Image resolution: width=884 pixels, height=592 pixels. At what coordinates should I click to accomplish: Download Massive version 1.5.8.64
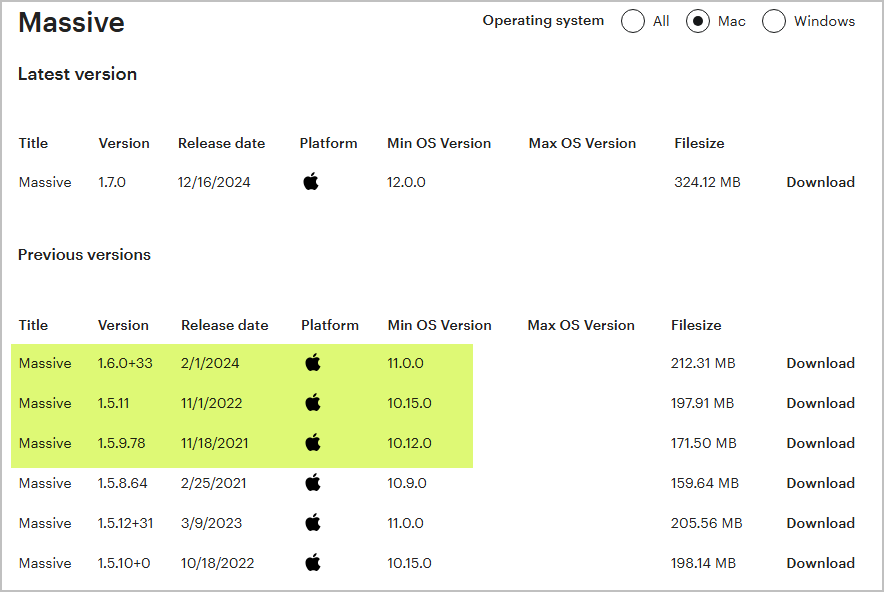point(820,483)
